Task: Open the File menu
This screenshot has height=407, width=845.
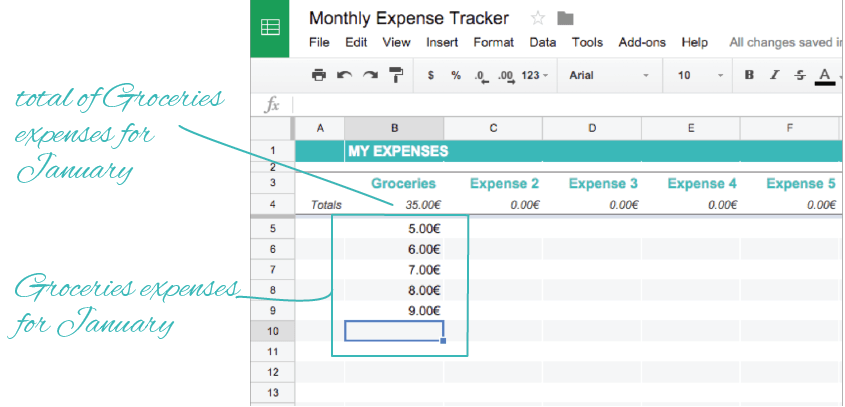Action: (319, 43)
